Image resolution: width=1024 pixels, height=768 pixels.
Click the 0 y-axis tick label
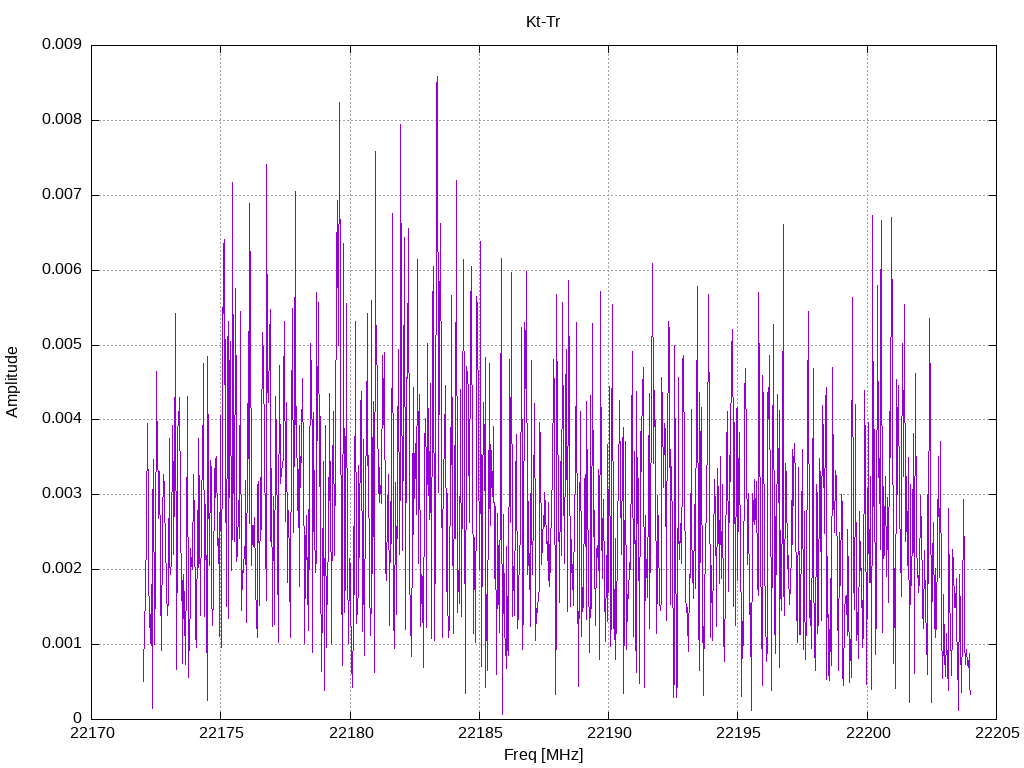(78, 718)
